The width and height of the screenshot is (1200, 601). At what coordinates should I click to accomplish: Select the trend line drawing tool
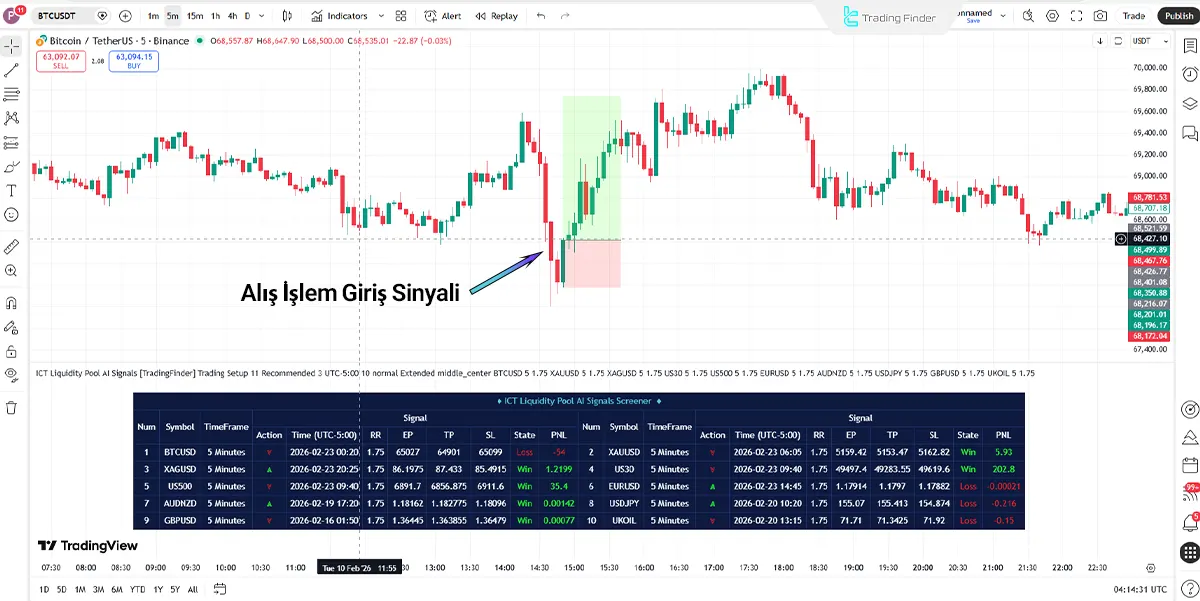(x=12, y=70)
